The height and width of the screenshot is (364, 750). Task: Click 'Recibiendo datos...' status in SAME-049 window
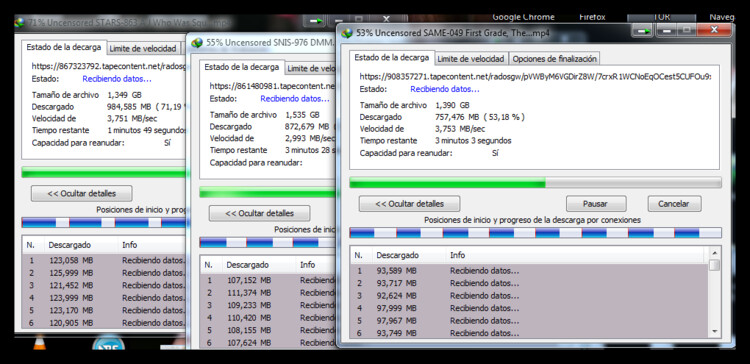(x=445, y=89)
